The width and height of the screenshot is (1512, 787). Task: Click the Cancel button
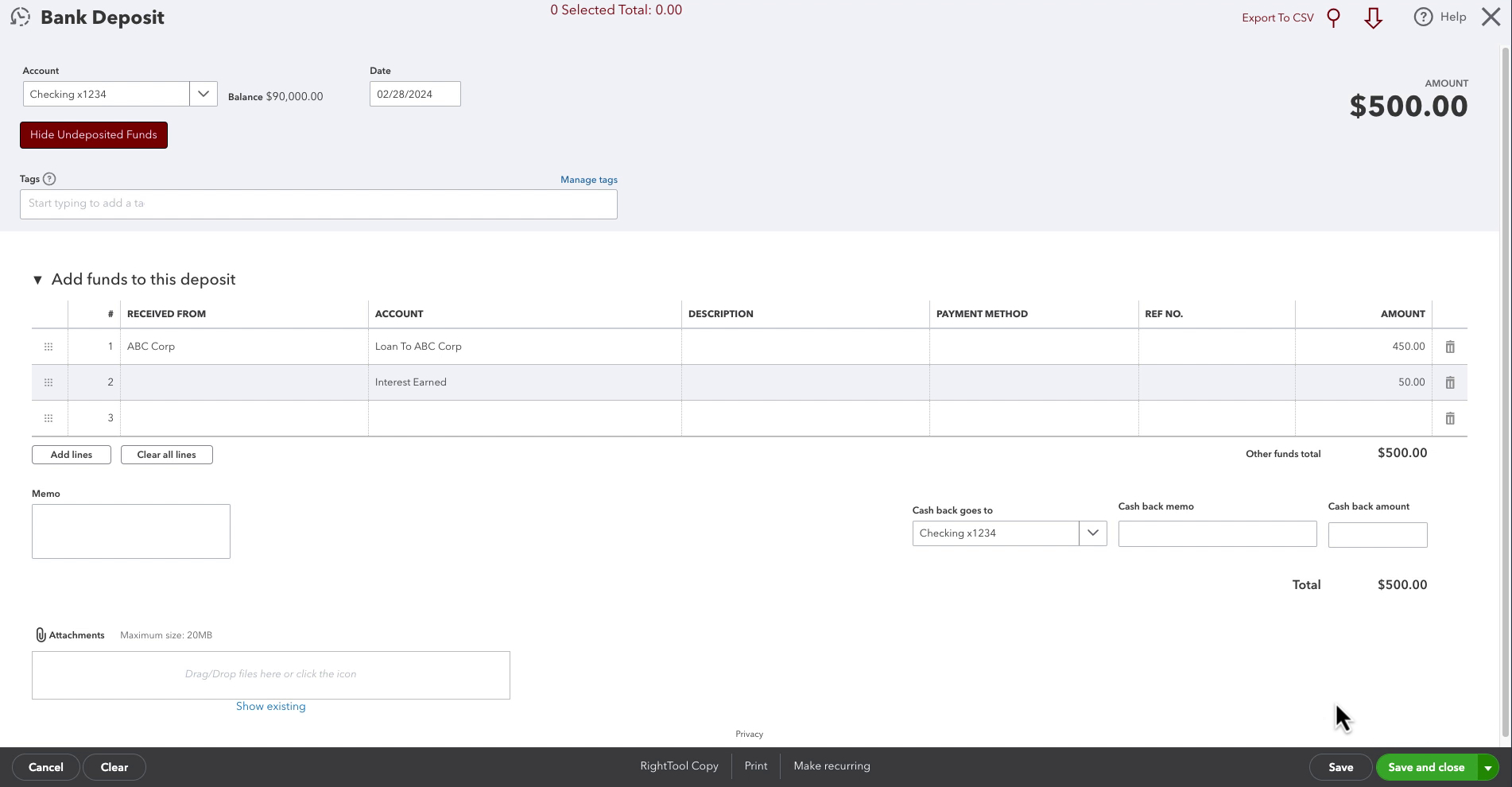(46, 767)
